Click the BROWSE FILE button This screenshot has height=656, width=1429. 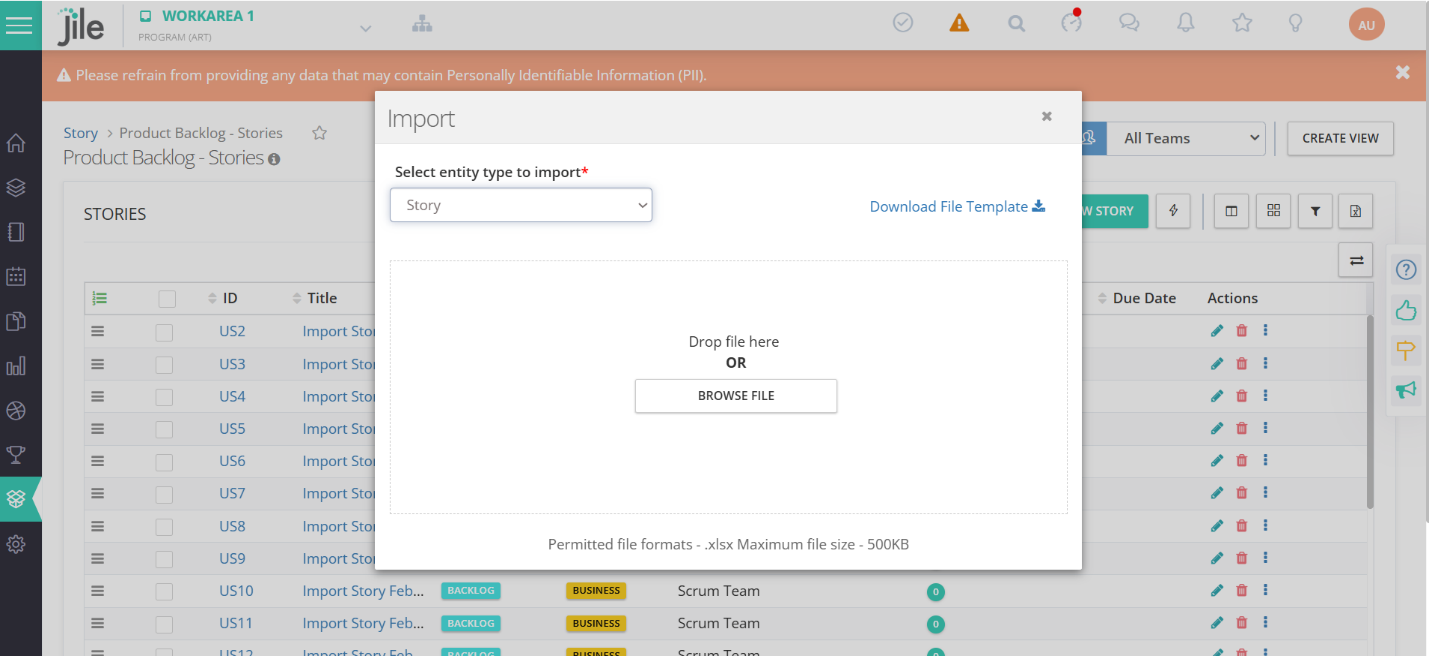coord(735,396)
